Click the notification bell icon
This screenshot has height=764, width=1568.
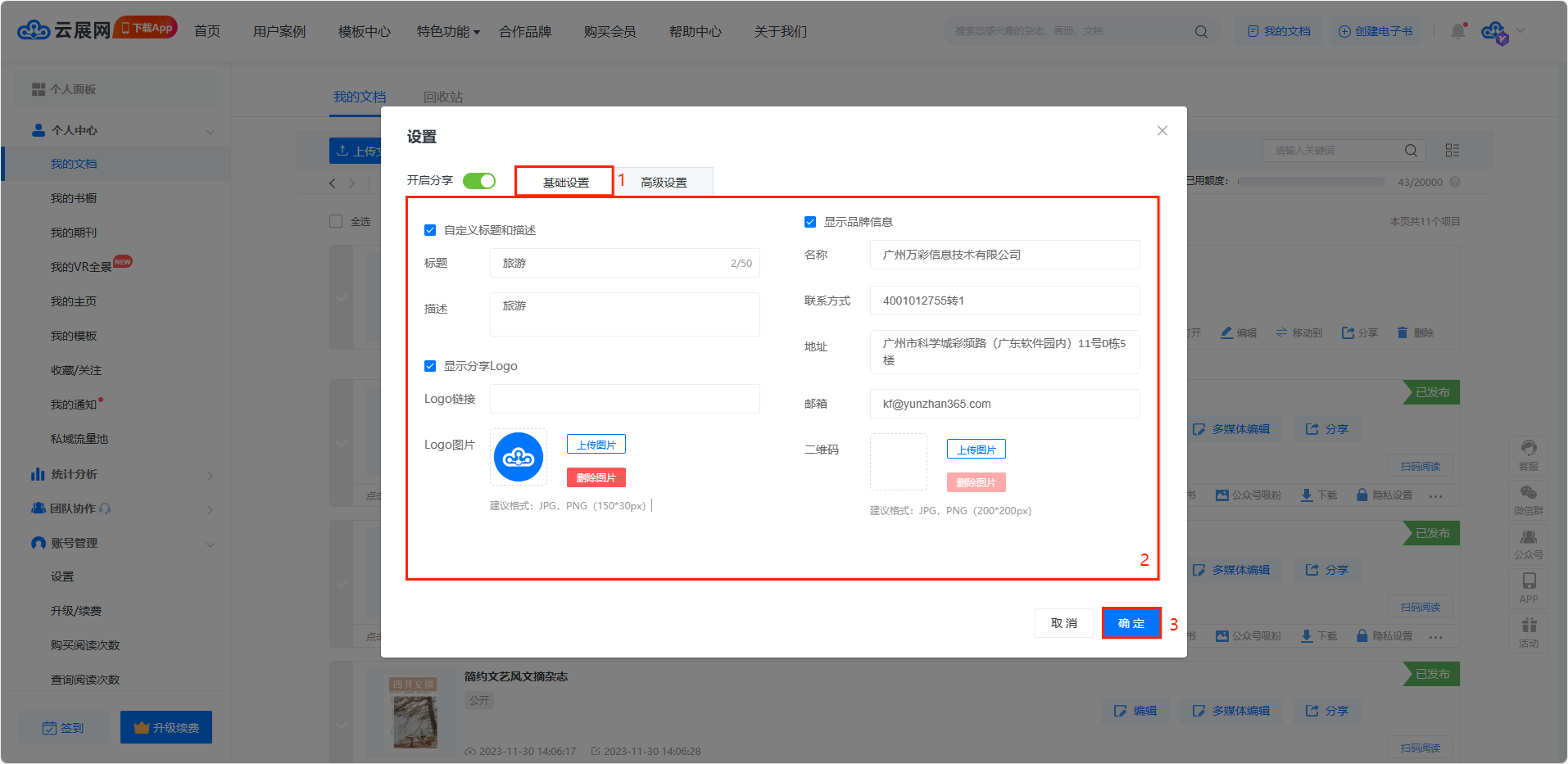[1458, 31]
